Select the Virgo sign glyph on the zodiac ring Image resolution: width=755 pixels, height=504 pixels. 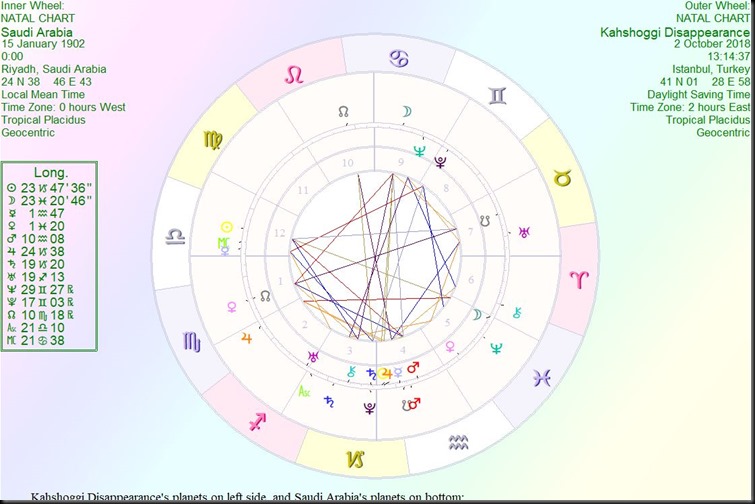point(213,140)
